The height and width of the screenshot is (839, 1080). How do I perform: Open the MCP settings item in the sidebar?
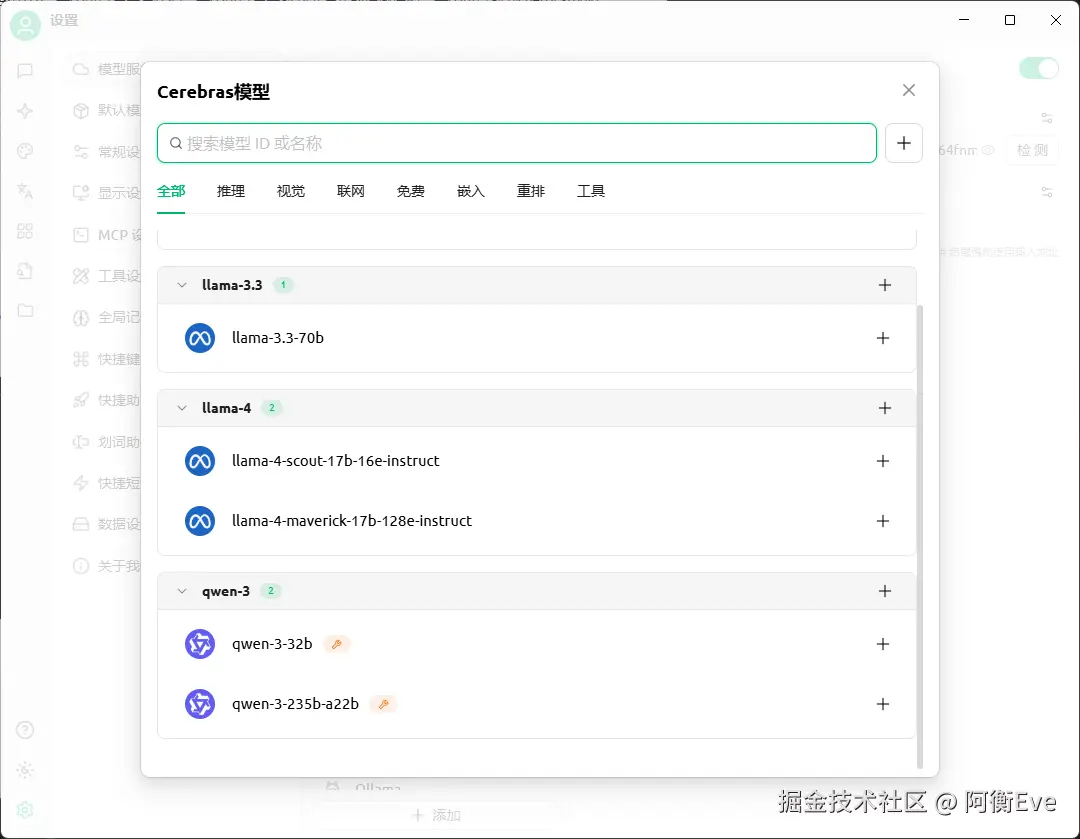pyautogui.click(x=107, y=235)
